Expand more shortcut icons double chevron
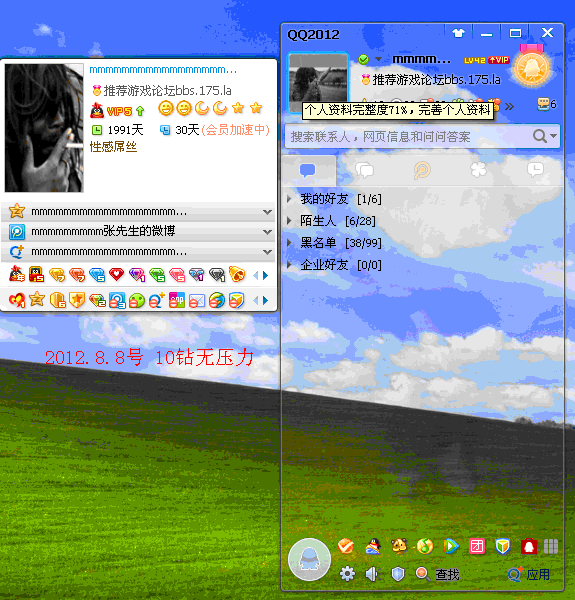The image size is (575, 600). pyautogui.click(x=509, y=106)
